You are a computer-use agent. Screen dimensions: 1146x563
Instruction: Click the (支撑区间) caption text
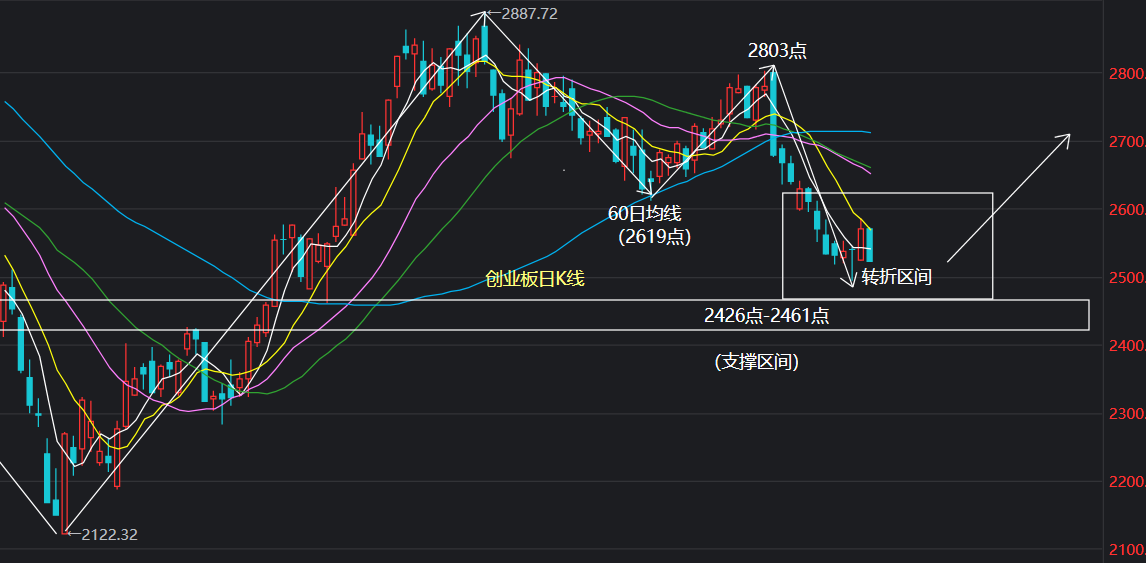coord(756,361)
